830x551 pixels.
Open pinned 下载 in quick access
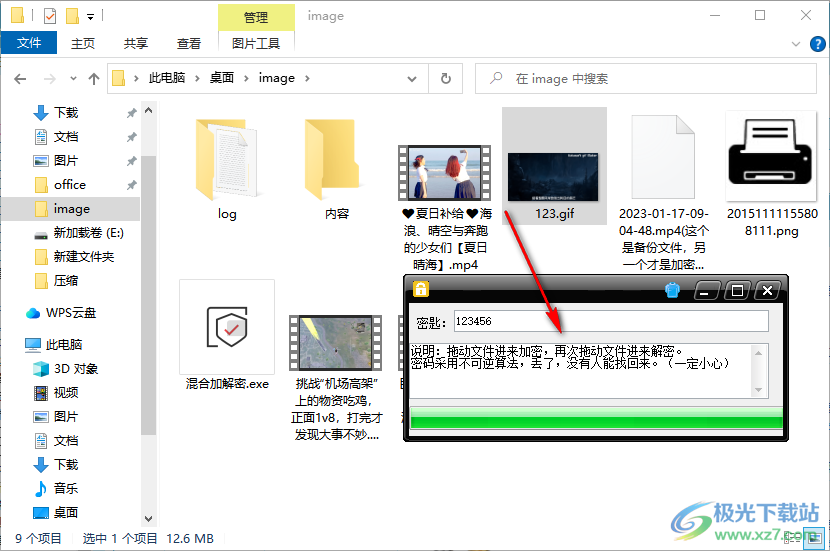coord(66,113)
